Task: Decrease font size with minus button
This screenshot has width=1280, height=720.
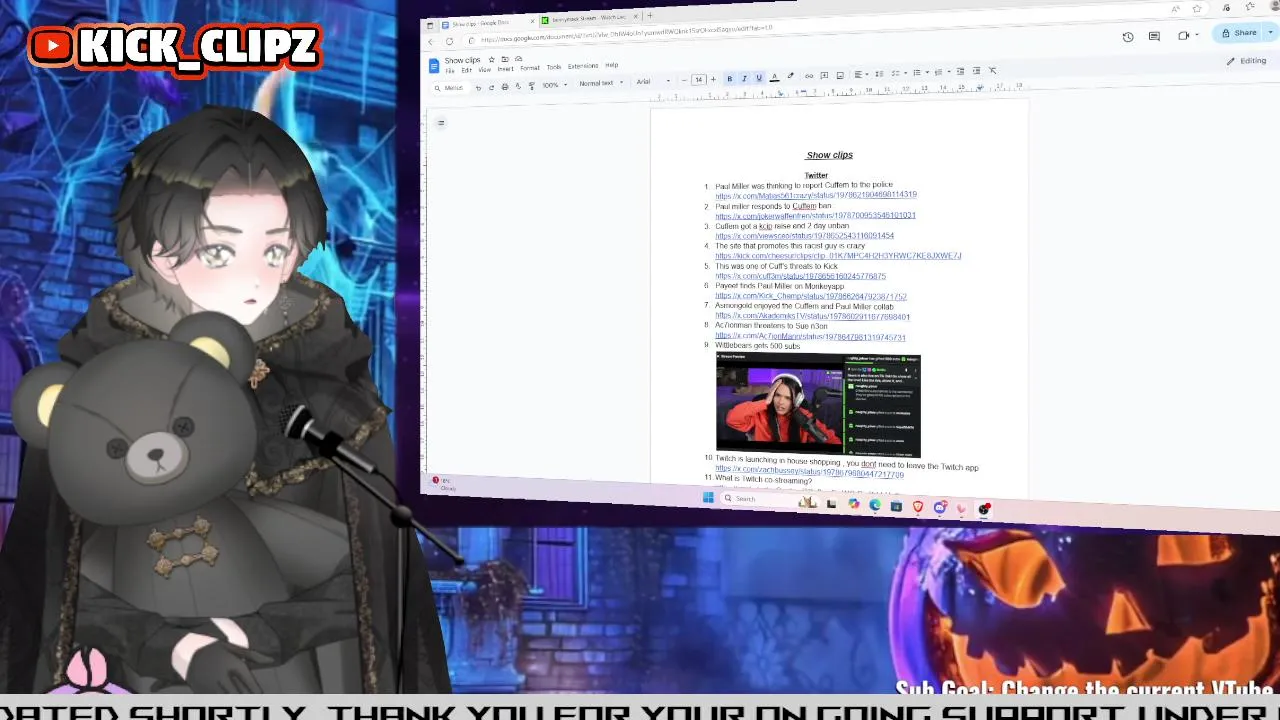Action: click(x=684, y=80)
